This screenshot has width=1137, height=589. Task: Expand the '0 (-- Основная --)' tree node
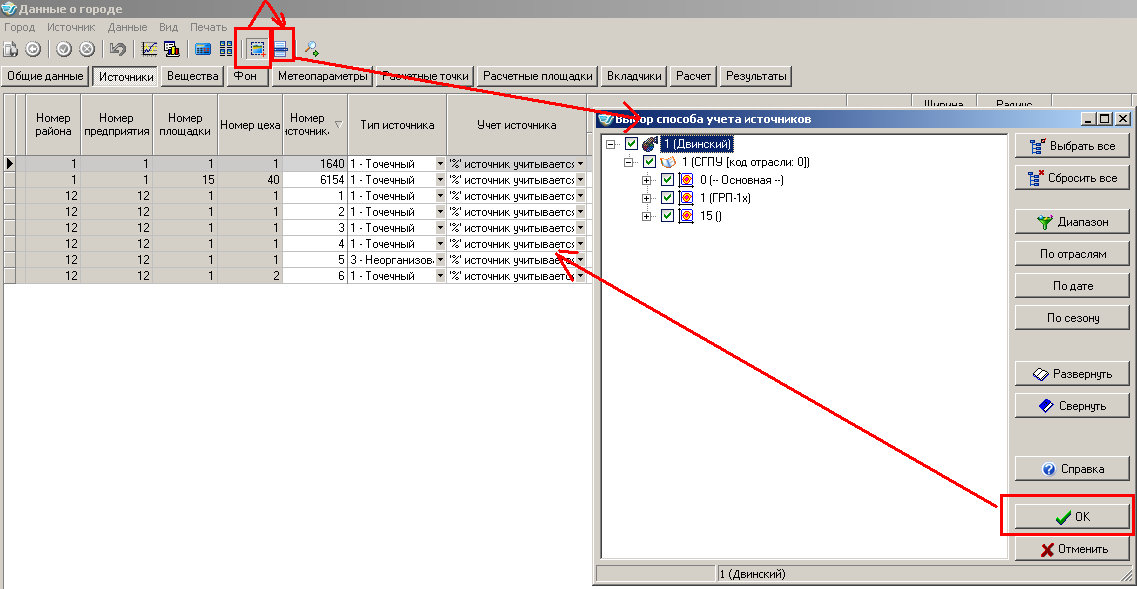click(646, 180)
